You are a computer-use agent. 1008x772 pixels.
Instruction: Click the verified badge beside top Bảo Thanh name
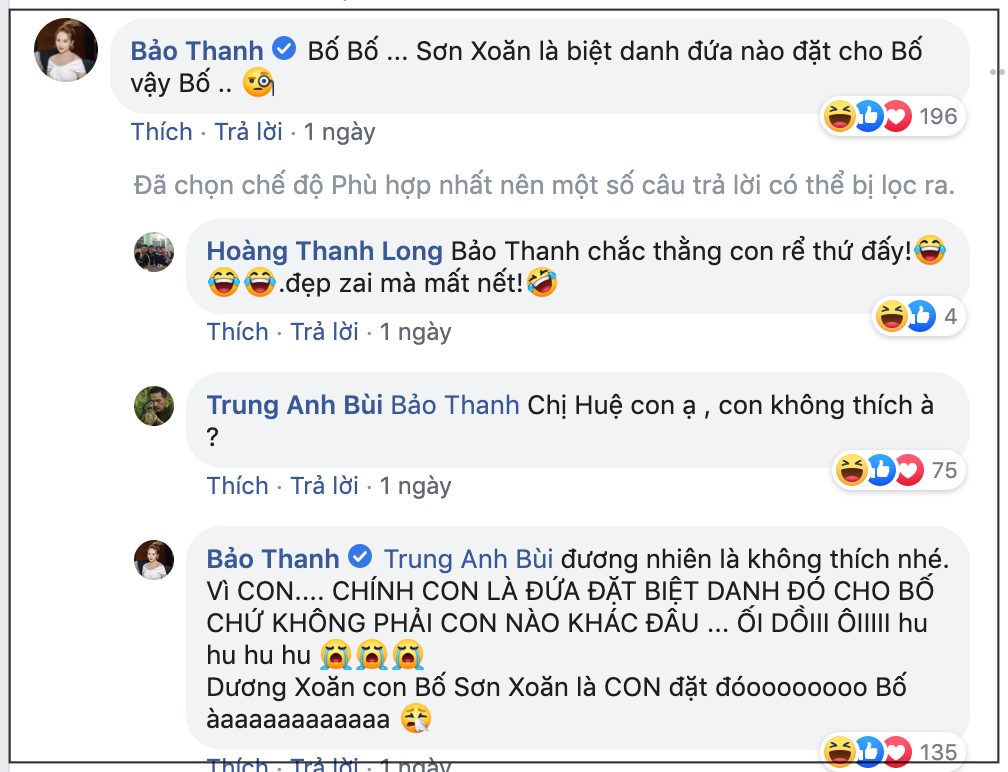point(284,49)
